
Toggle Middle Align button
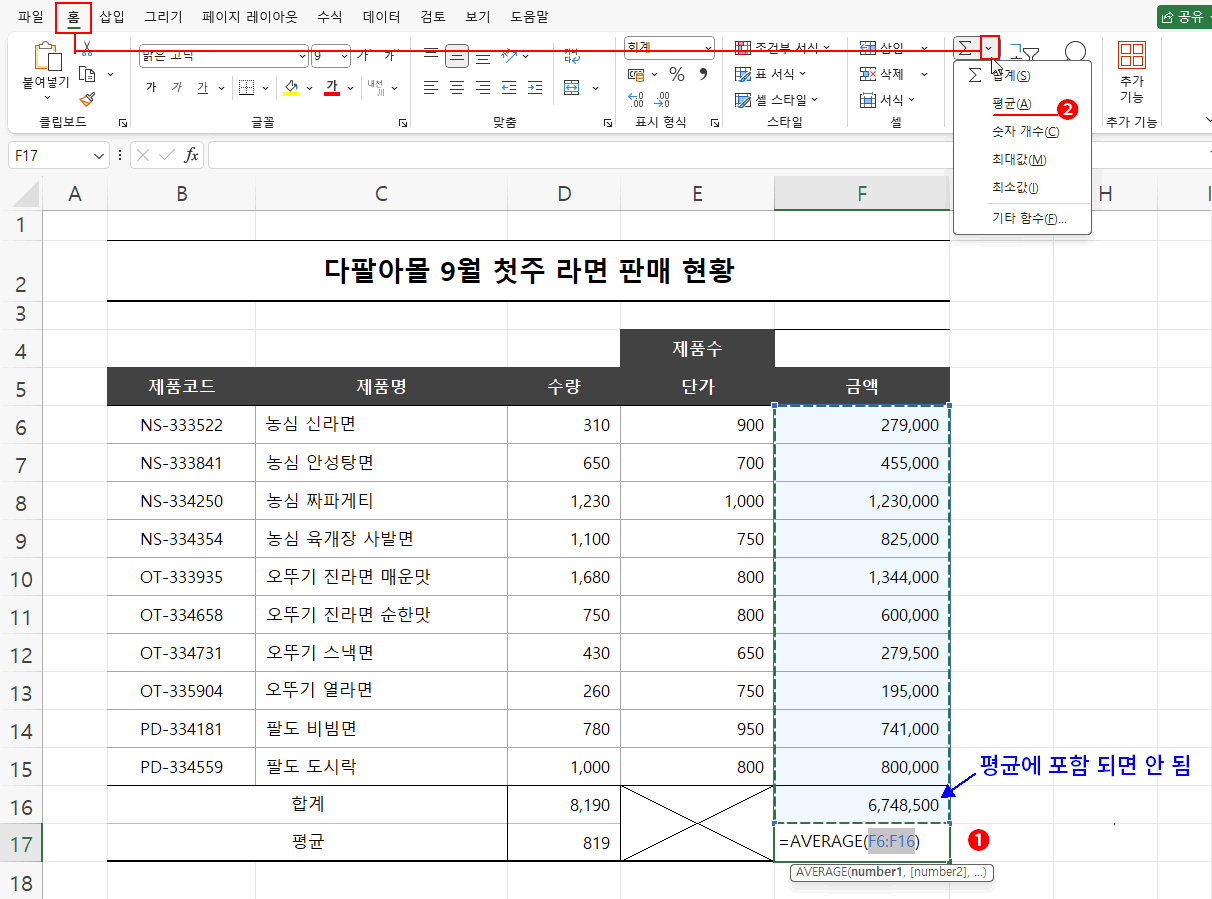coord(457,55)
